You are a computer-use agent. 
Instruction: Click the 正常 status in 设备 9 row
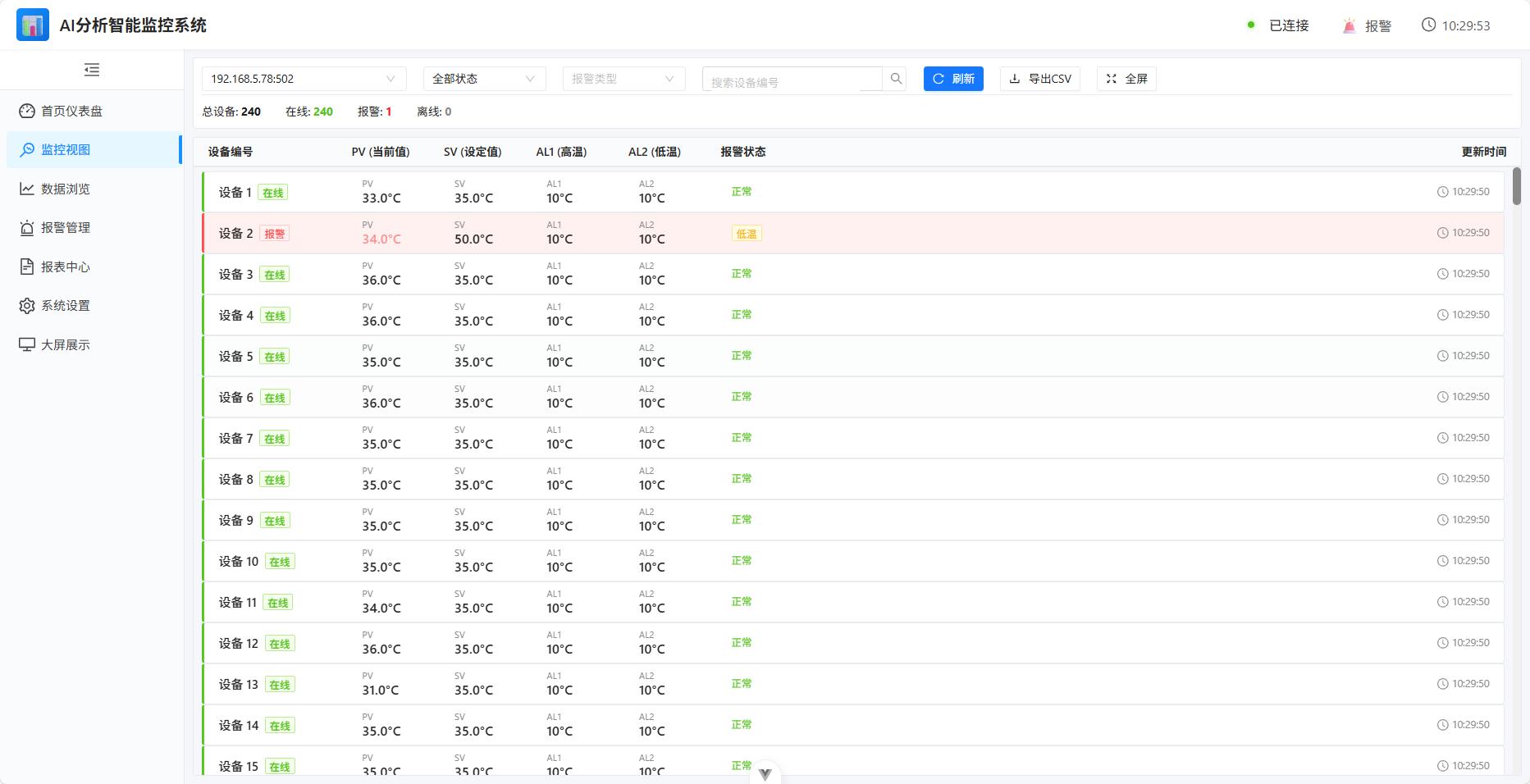coord(742,520)
